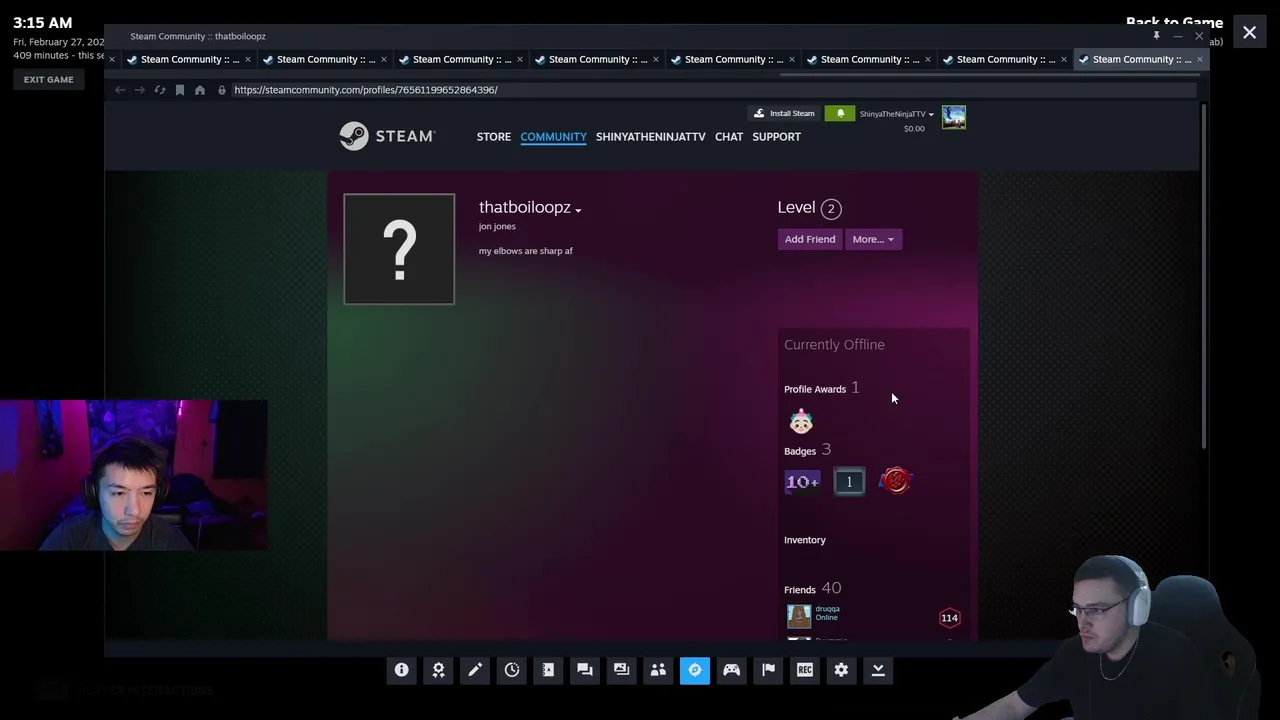Click the Level 2 badge circle
This screenshot has height=720, width=1280.
(x=830, y=208)
